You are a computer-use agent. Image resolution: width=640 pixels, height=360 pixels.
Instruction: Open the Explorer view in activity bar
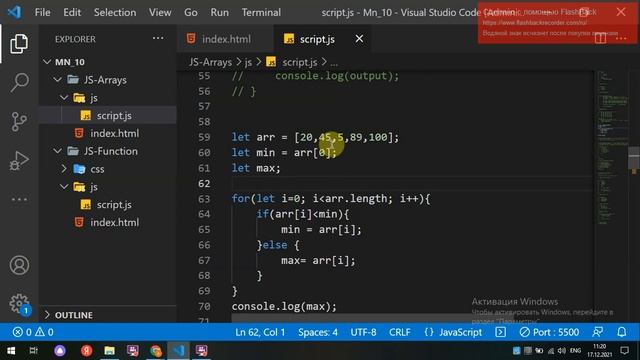(19, 44)
